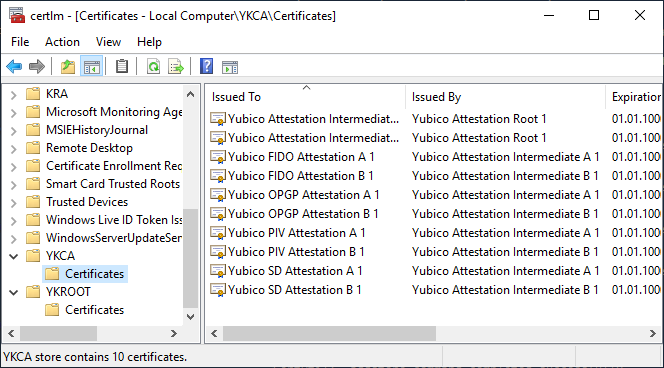Click 'Yubico Attestation Intermediate A 1' issuer in FIDO A row
This screenshot has height=368, width=664.
coord(505,157)
